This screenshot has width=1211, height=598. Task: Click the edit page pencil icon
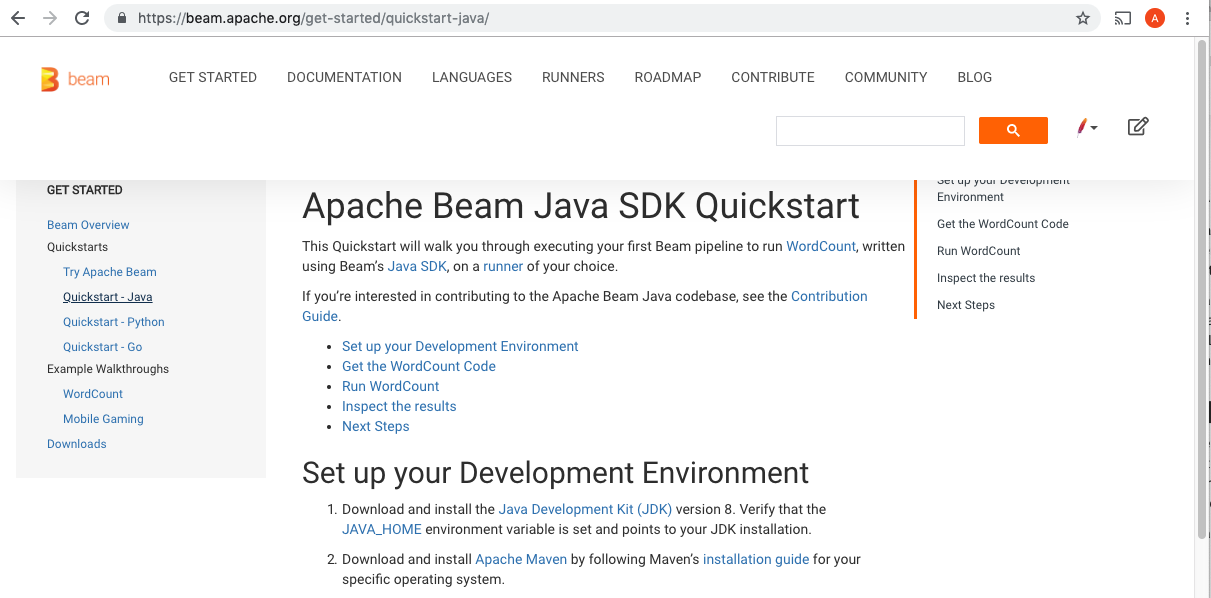click(x=1138, y=126)
